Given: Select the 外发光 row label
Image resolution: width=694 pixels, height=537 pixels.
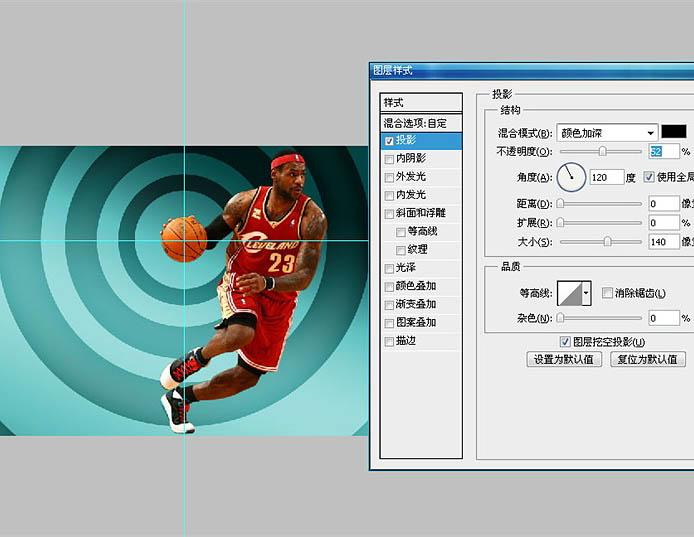Looking at the screenshot, I should [x=411, y=176].
